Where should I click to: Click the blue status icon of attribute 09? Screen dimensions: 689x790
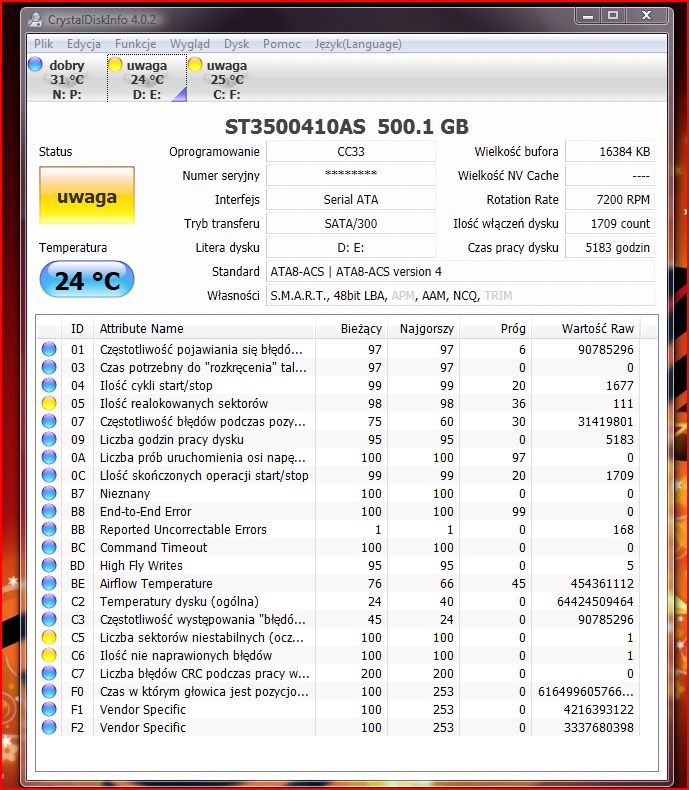[x=49, y=439]
